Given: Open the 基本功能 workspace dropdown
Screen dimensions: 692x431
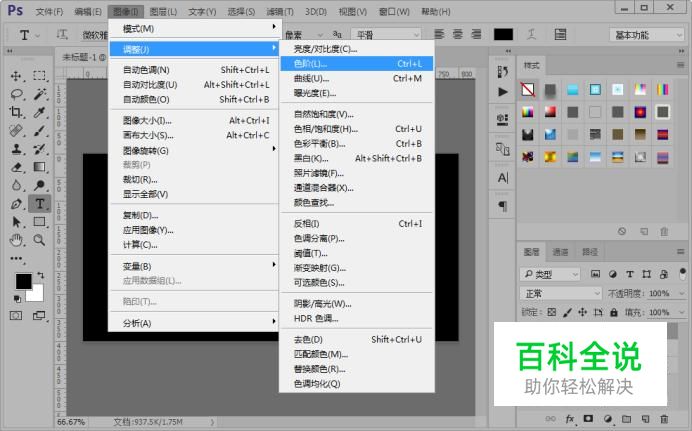Looking at the screenshot, I should pyautogui.click(x=647, y=35).
